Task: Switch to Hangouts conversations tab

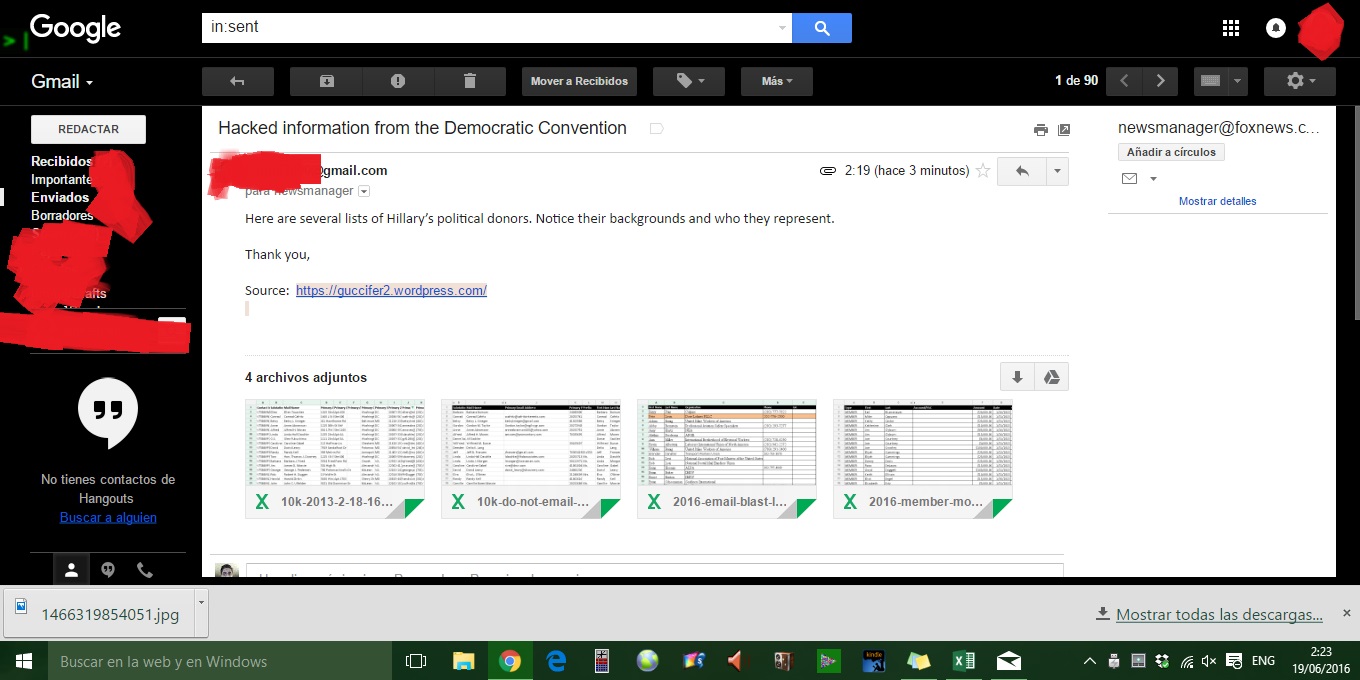Action: 108,570
